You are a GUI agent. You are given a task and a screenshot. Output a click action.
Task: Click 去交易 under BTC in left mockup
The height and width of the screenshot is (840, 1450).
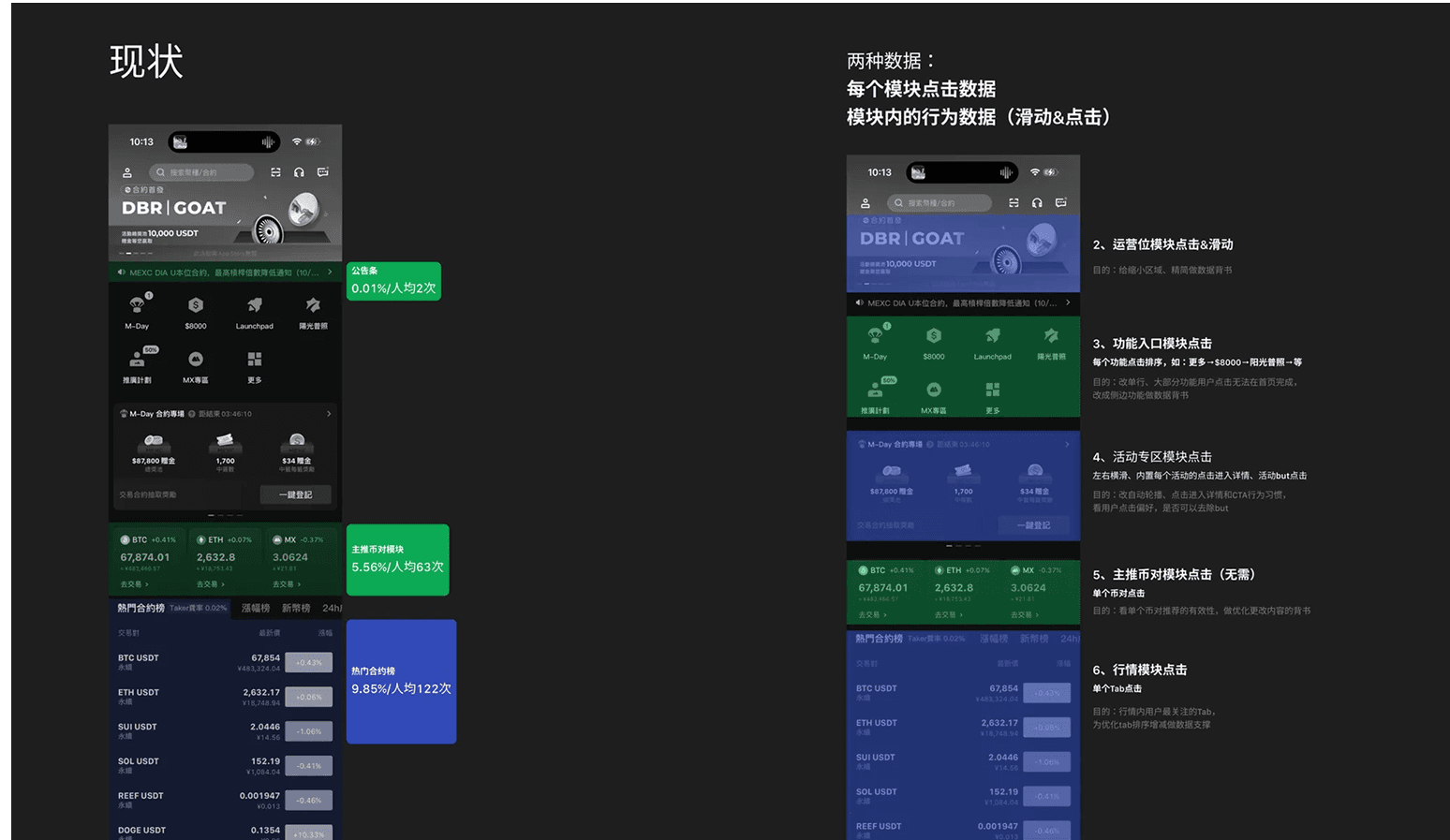[x=133, y=584]
